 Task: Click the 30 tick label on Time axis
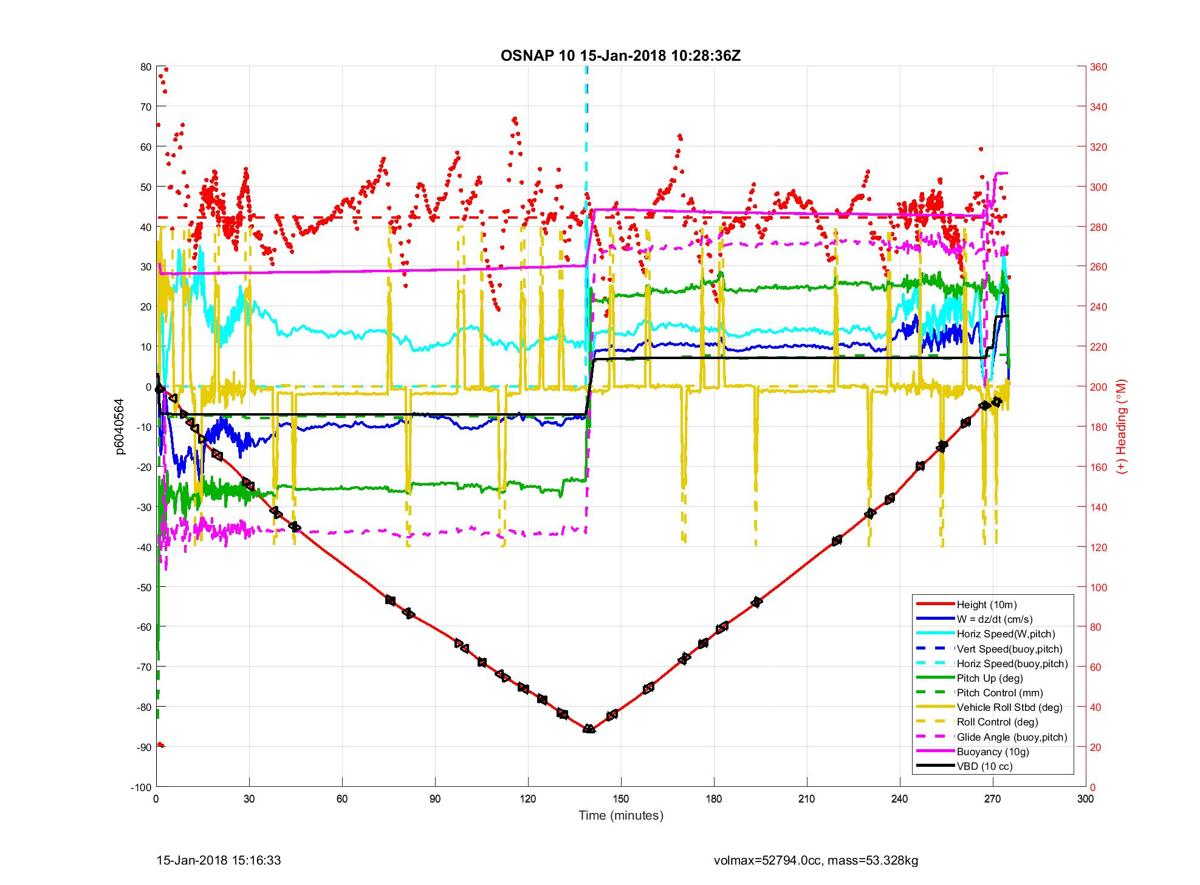click(249, 800)
